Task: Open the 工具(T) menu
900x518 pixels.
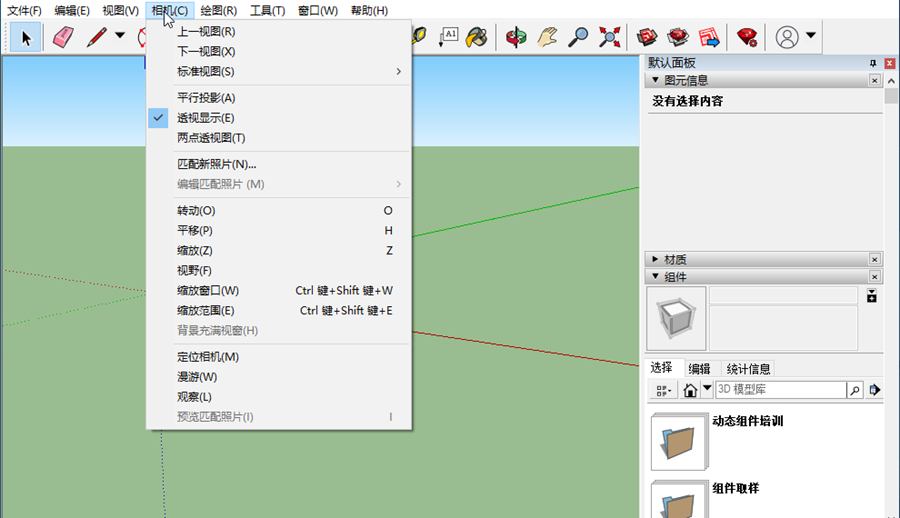Action: click(267, 10)
